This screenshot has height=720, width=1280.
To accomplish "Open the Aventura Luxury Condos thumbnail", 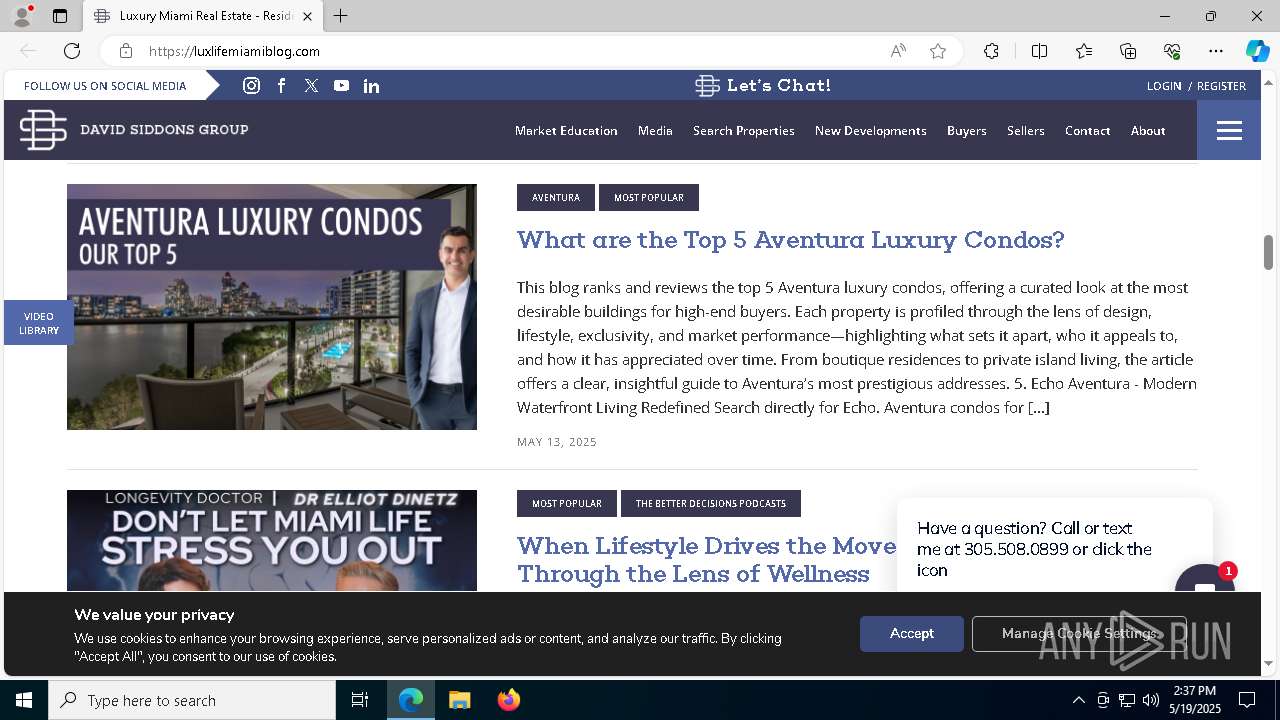I will click(272, 307).
